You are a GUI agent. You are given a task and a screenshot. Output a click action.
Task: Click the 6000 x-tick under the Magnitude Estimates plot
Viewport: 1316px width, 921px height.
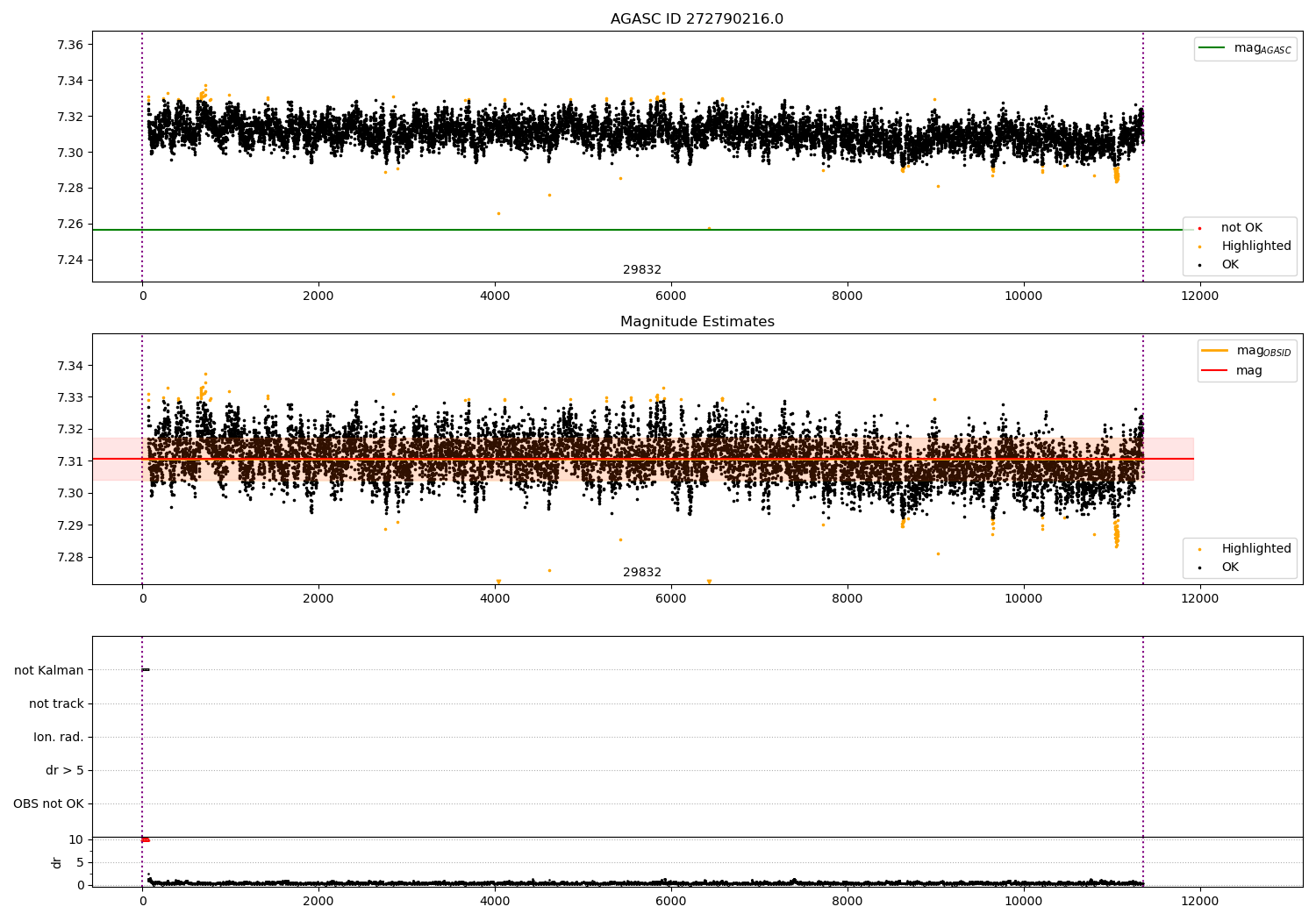click(671, 599)
